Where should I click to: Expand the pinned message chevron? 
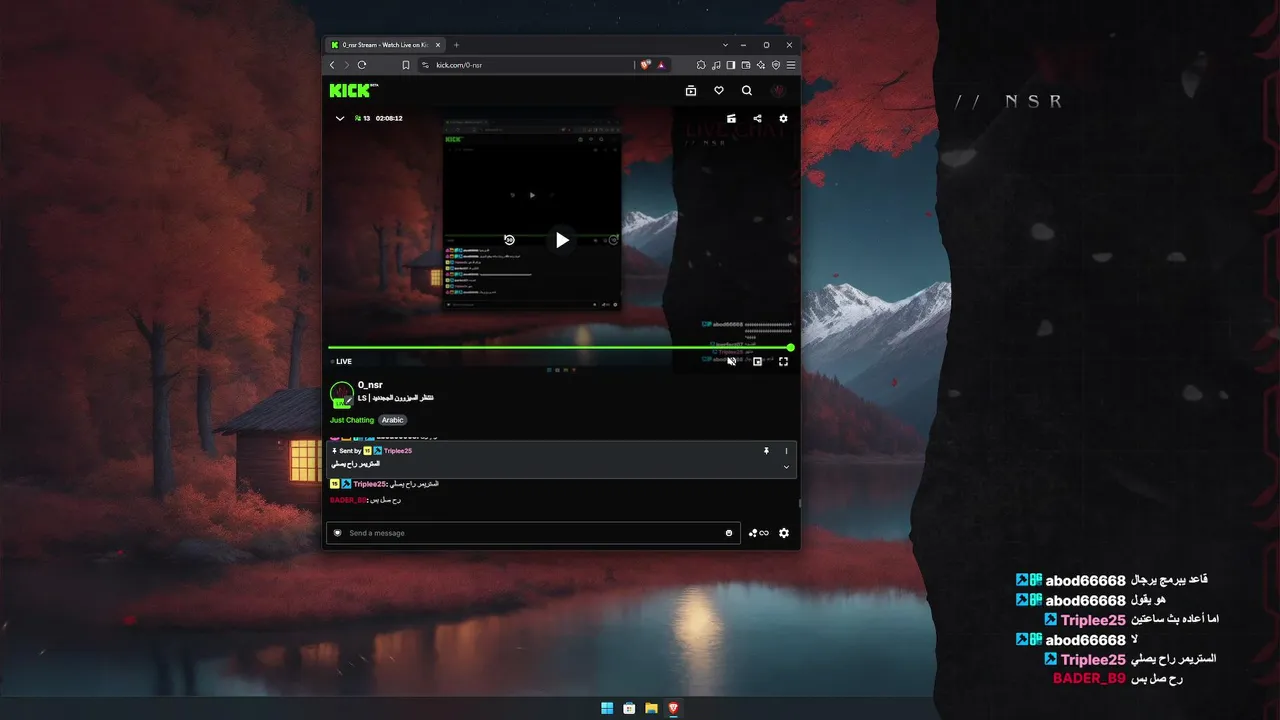click(x=786, y=467)
